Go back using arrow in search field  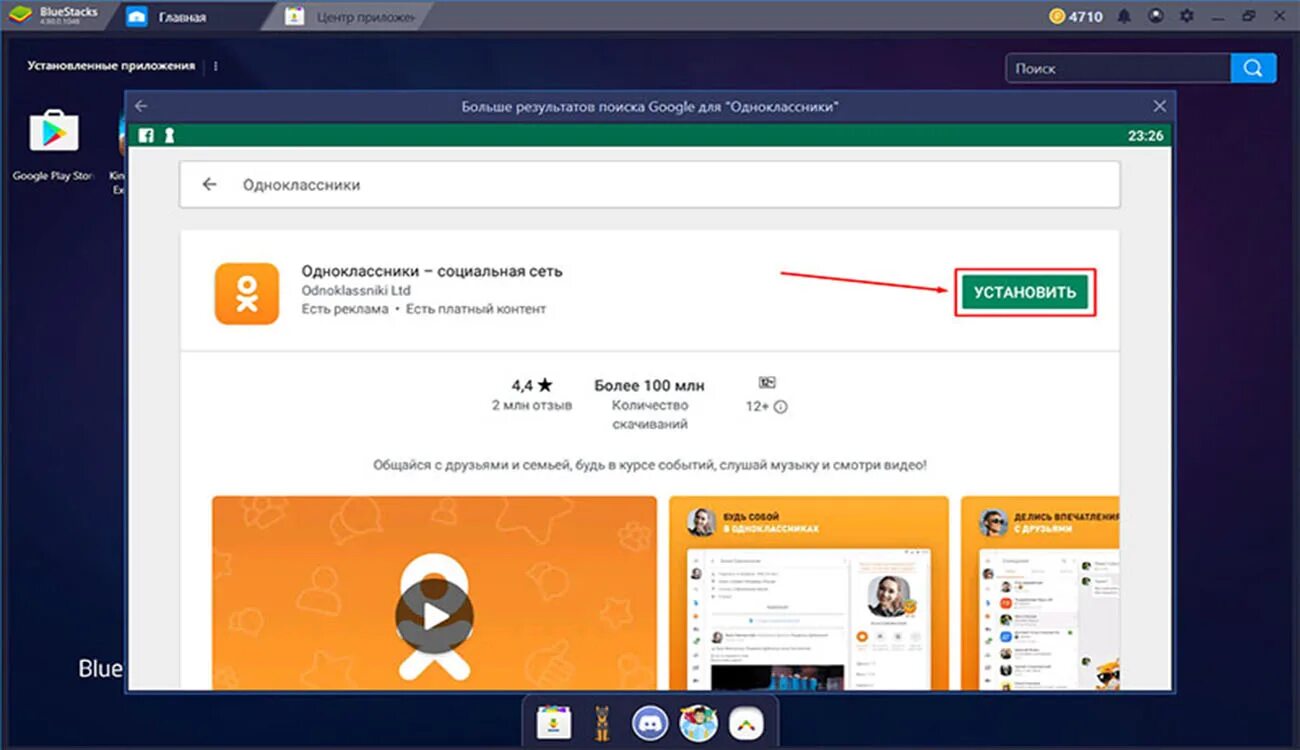coord(209,185)
